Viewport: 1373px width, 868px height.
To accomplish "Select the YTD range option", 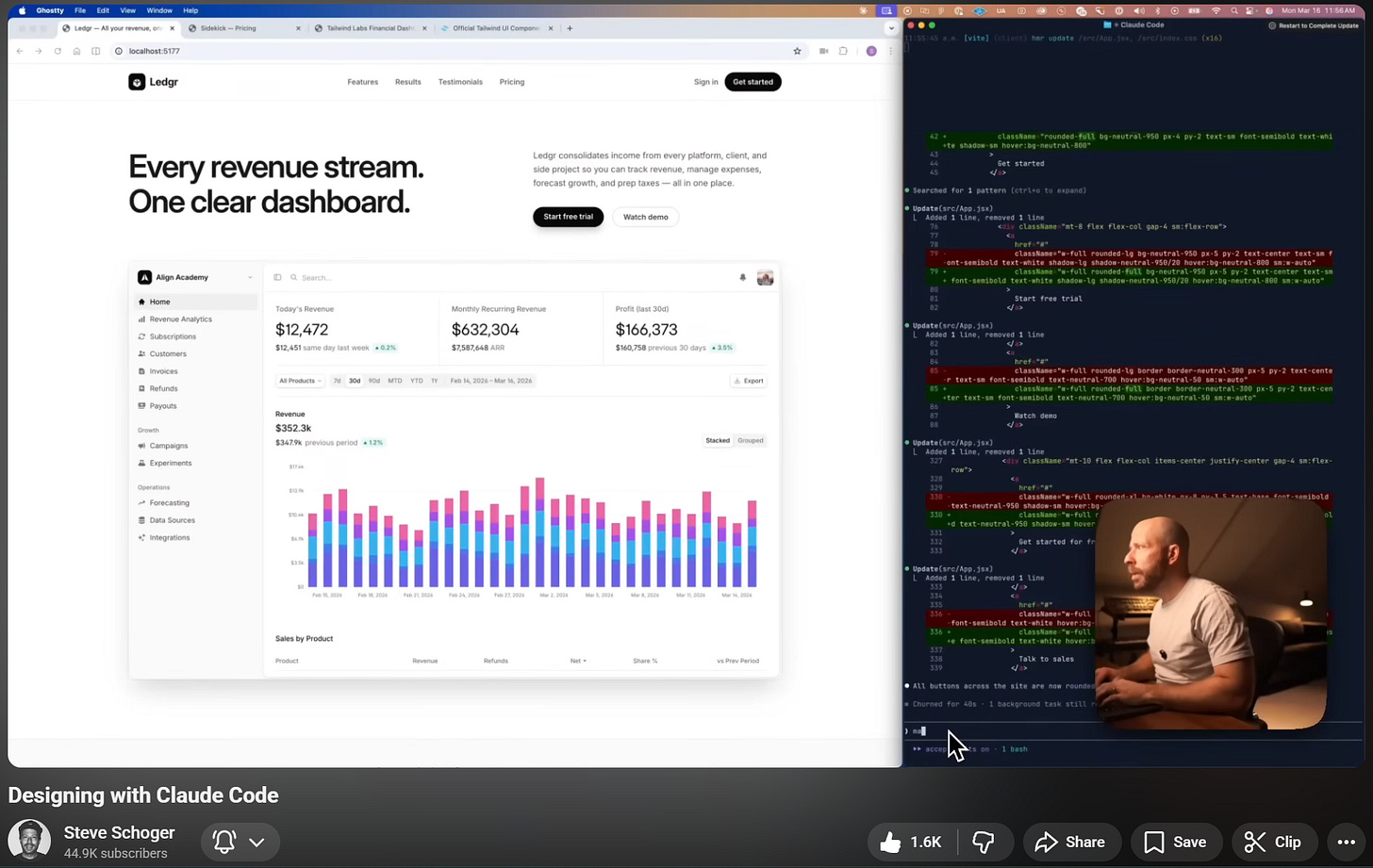I will [416, 381].
